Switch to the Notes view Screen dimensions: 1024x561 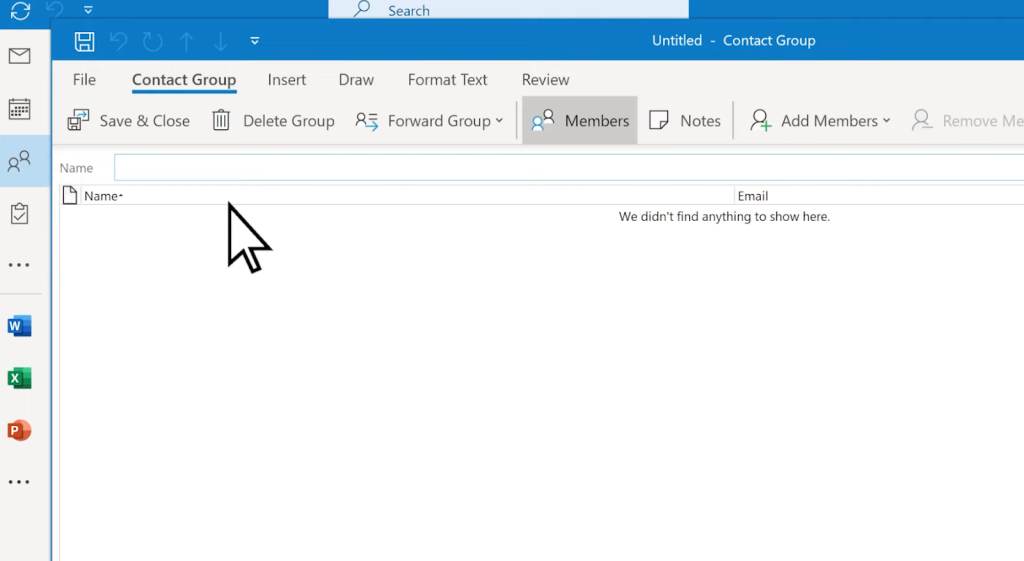point(685,121)
